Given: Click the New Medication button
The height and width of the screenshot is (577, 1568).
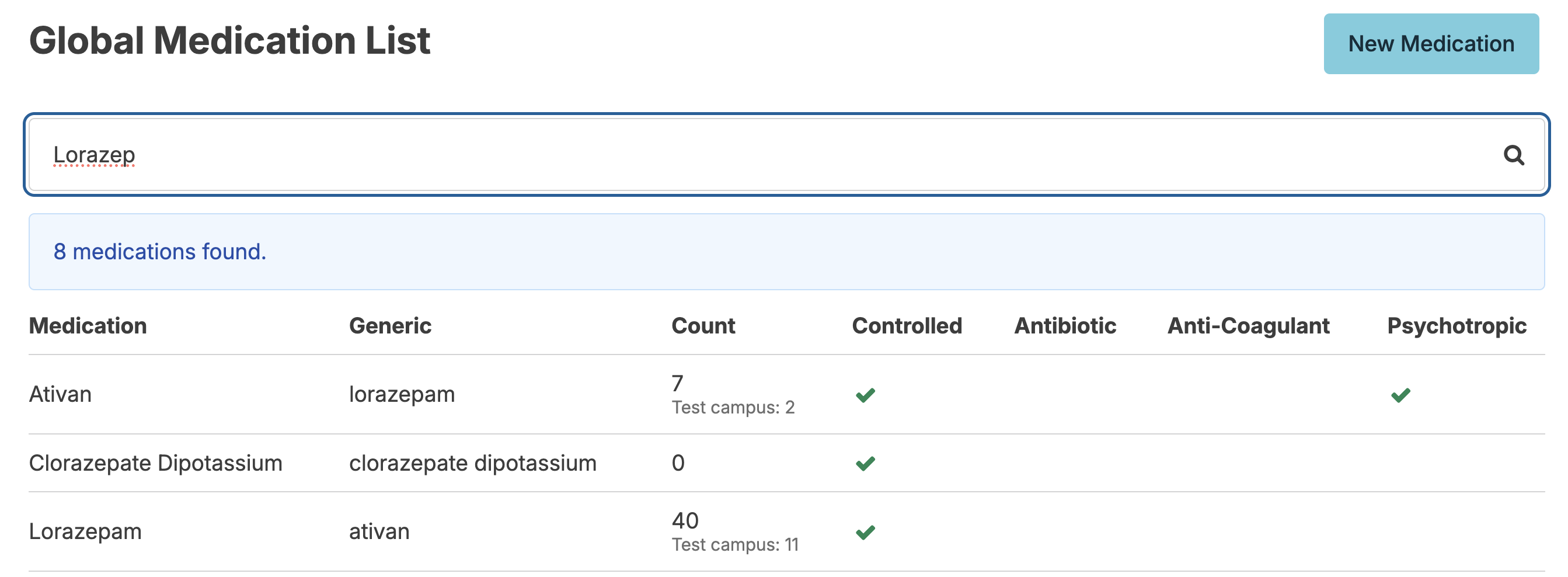Looking at the screenshot, I should click(1430, 44).
